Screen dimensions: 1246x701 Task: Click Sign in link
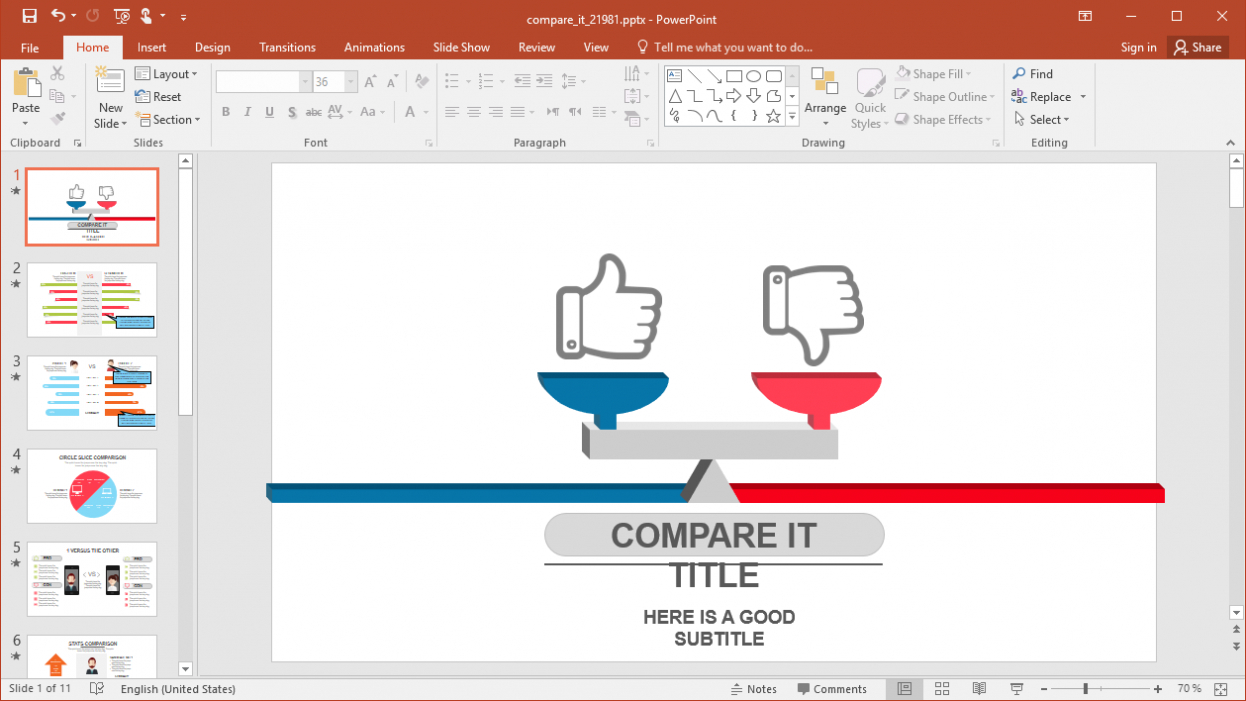[1138, 47]
